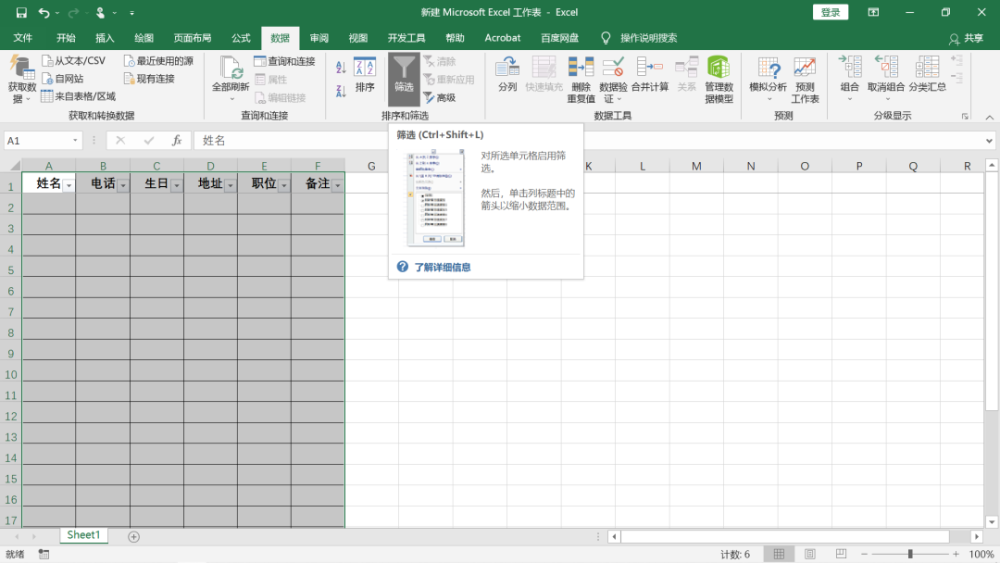Open filter dropdown for 电话 column
The image size is (1000, 563).
[123, 186]
